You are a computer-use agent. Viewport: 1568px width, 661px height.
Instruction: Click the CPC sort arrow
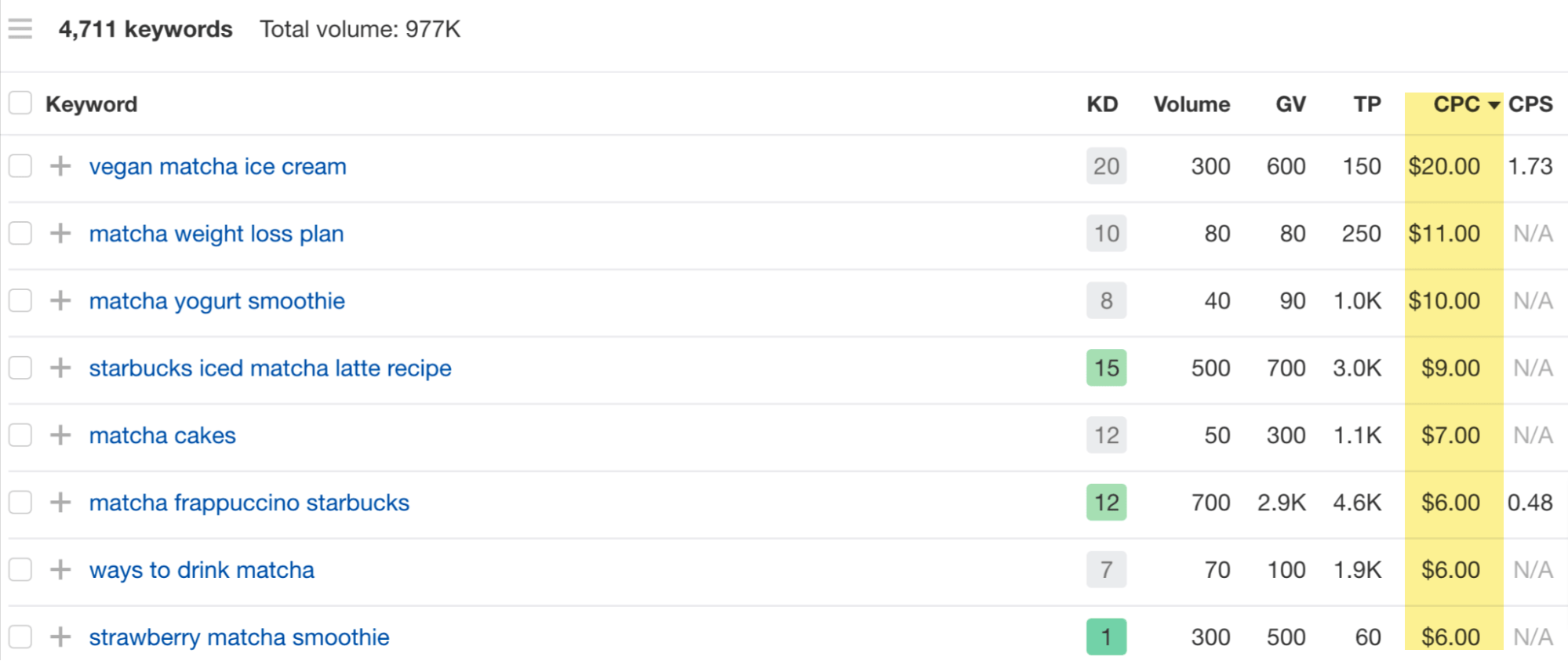tap(1493, 105)
